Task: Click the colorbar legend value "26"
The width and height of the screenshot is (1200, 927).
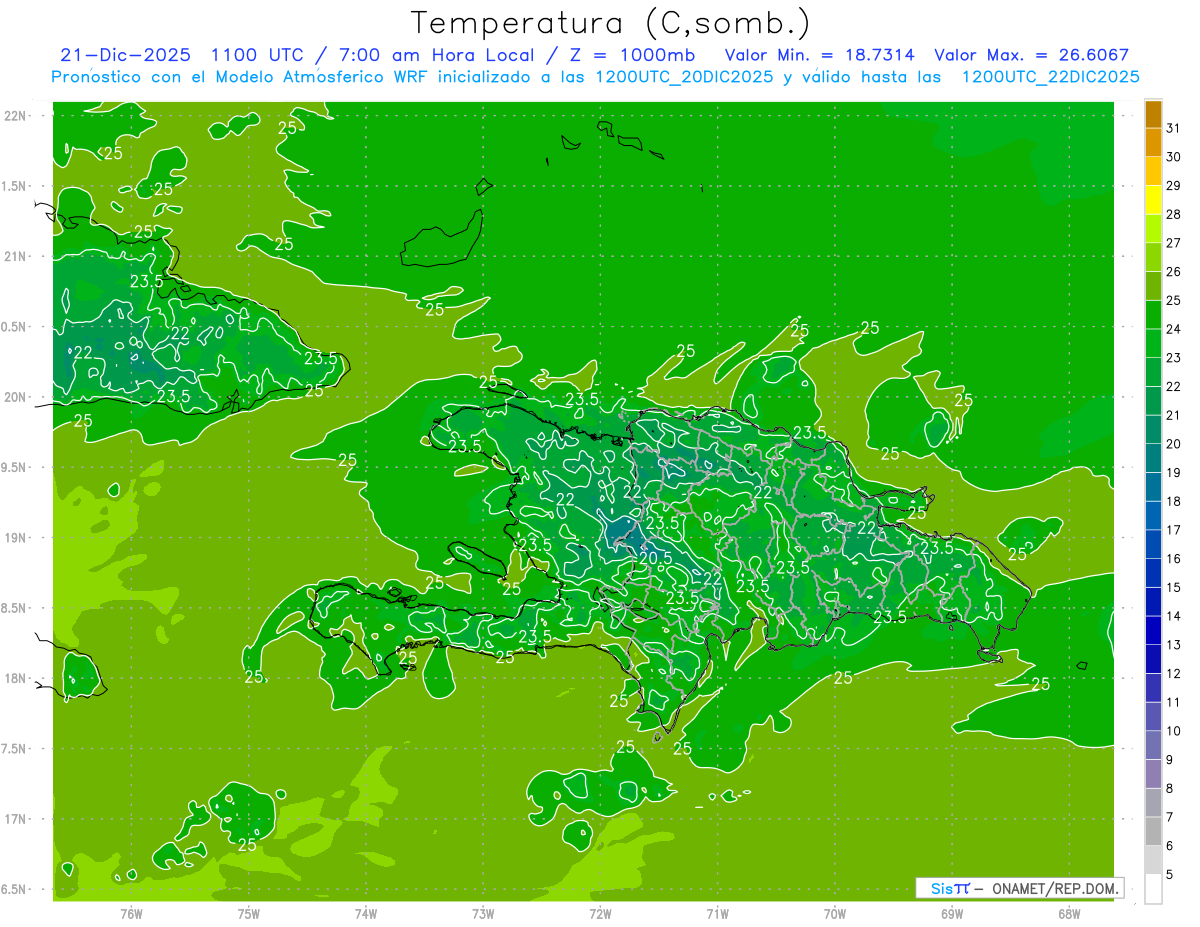Action: (x=1173, y=271)
